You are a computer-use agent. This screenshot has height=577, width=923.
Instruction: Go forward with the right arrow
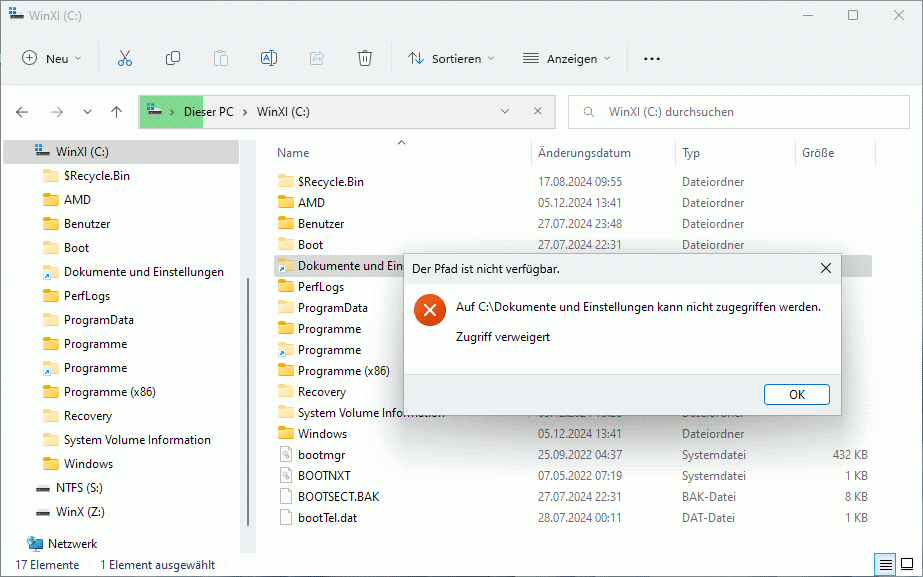(57, 112)
